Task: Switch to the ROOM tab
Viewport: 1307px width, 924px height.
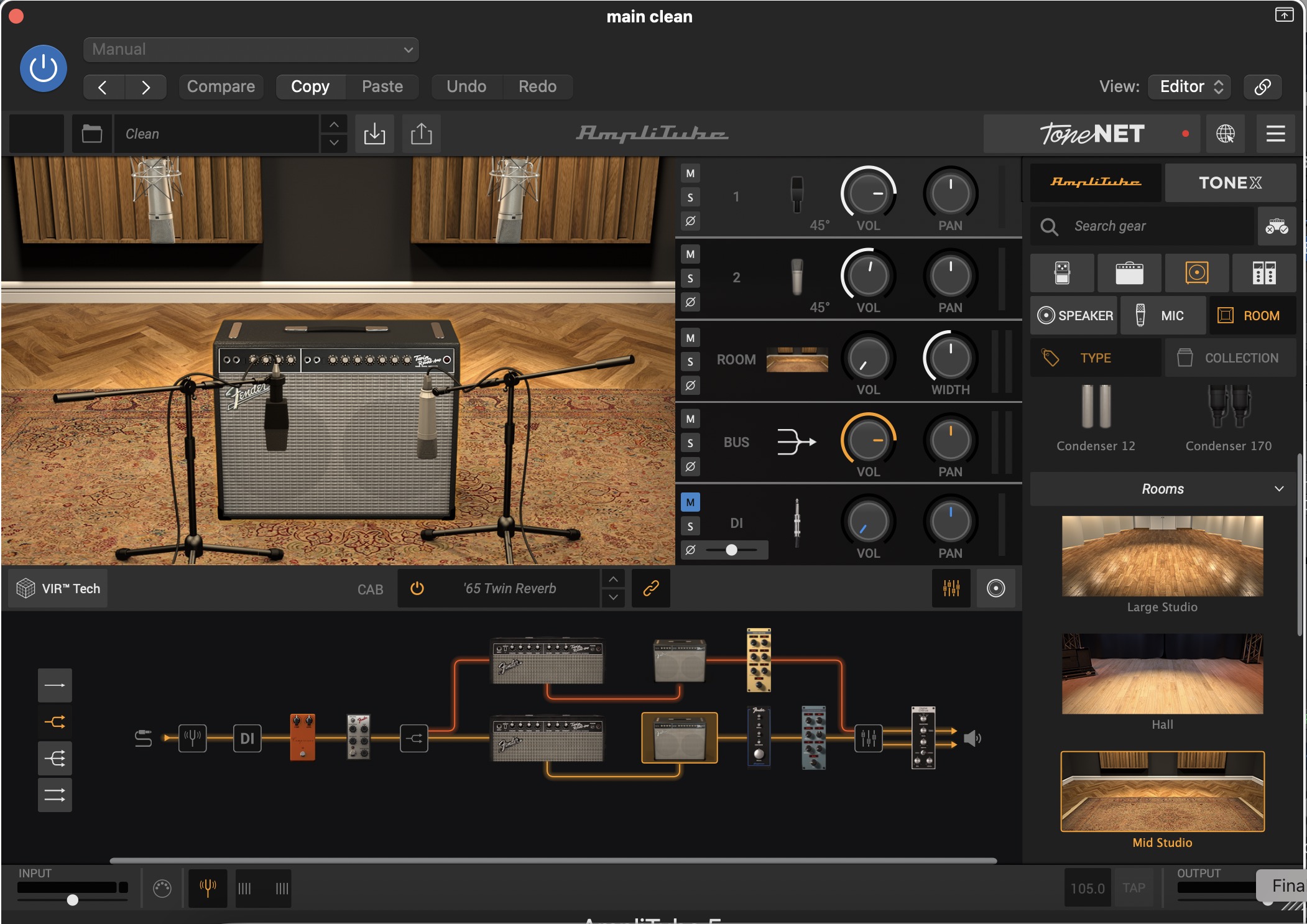Action: coord(1252,316)
